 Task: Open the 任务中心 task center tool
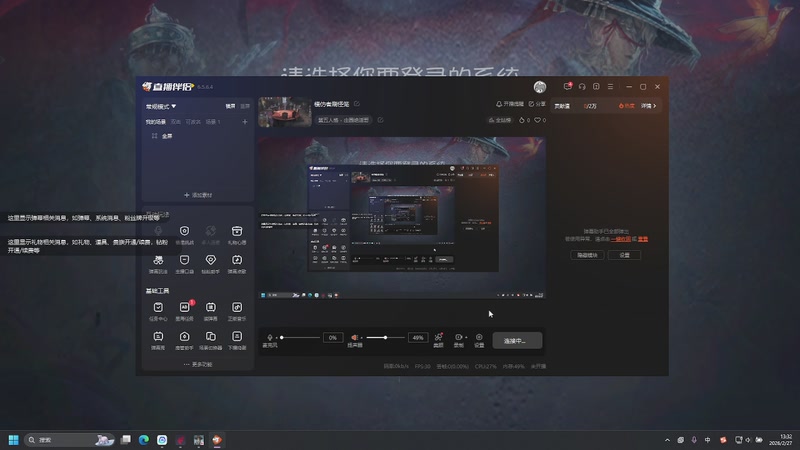(x=158, y=311)
